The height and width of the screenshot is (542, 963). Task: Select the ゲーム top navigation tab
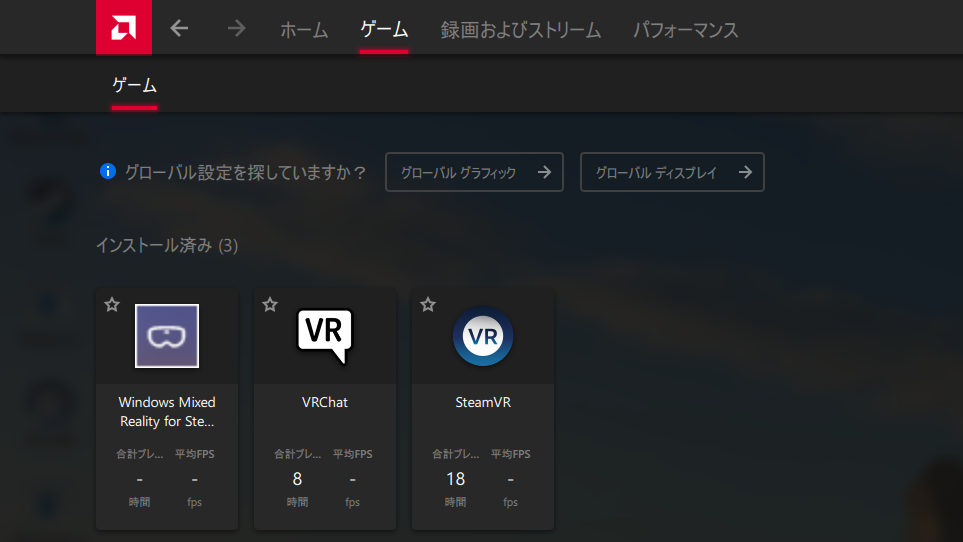(384, 29)
